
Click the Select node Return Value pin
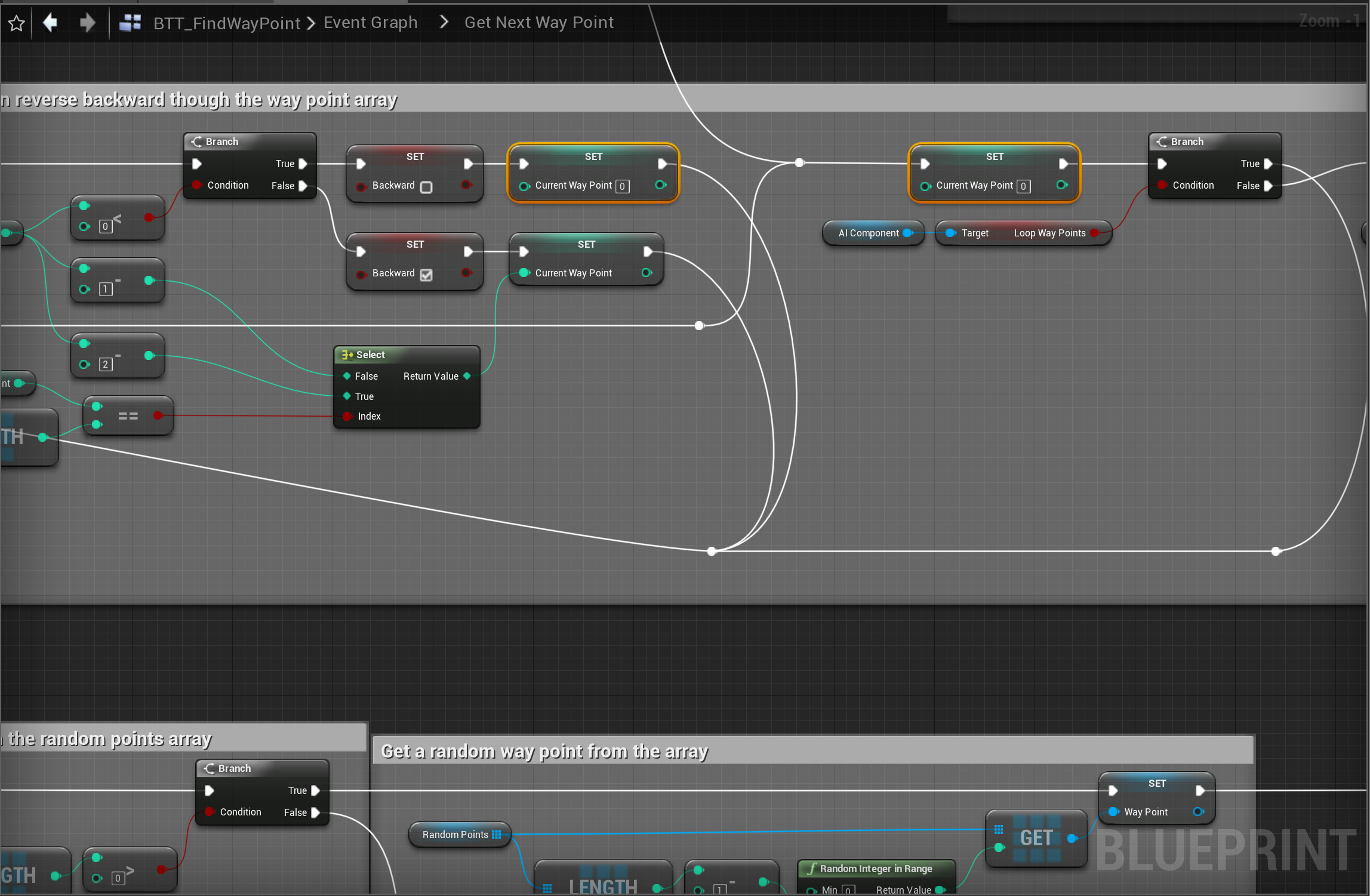tap(467, 376)
